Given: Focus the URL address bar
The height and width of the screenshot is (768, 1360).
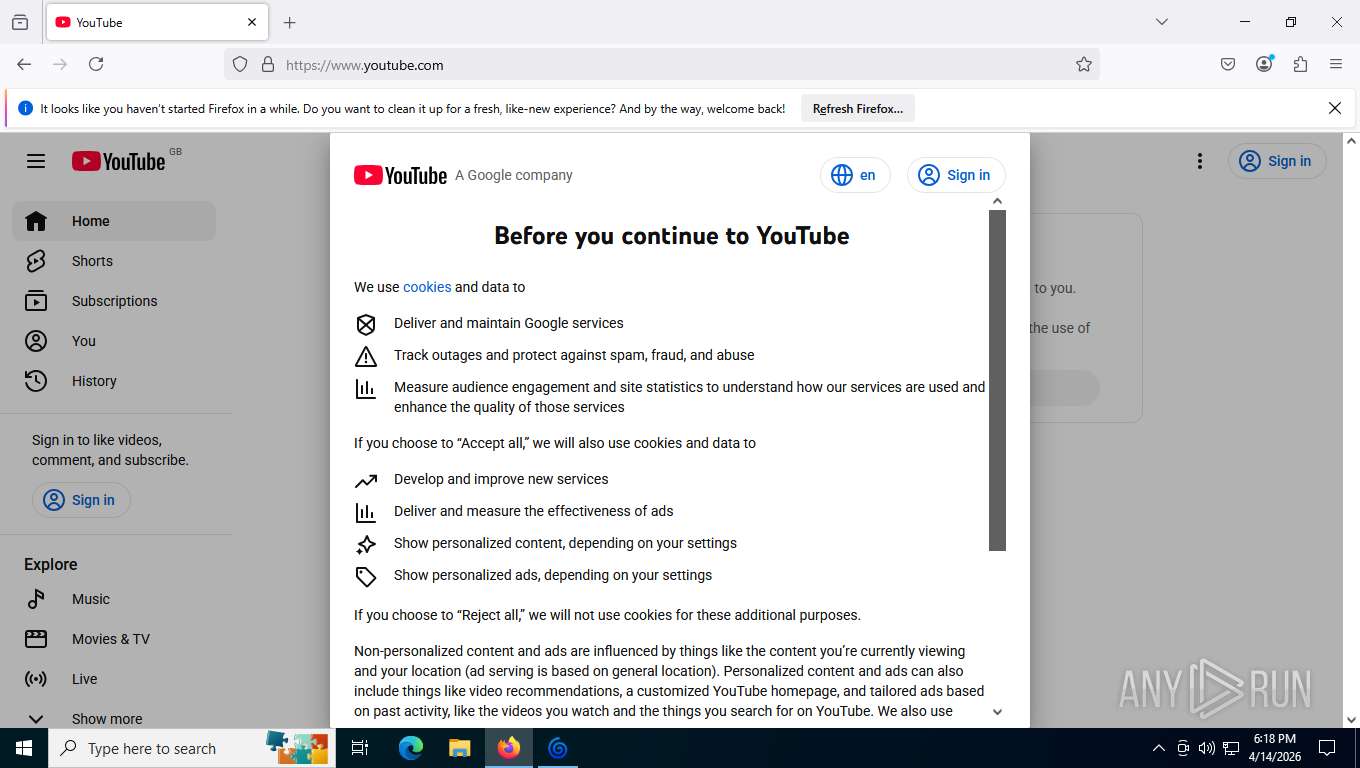Looking at the screenshot, I should 662,64.
